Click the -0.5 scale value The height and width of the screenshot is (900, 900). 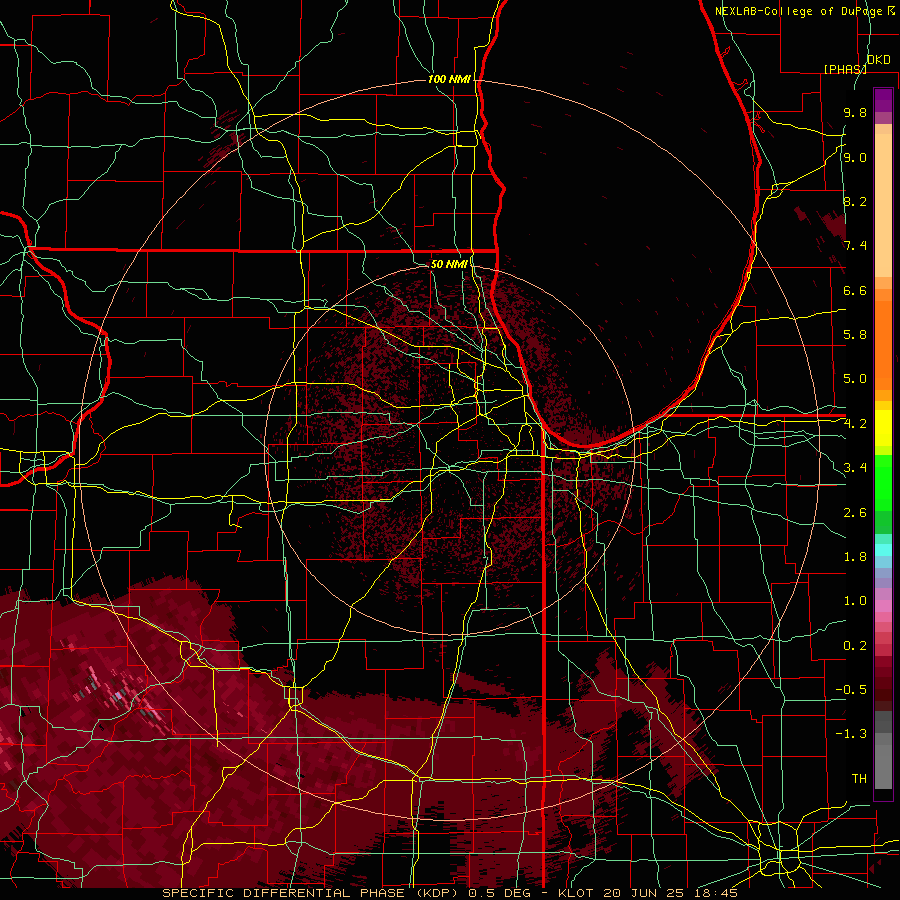point(851,690)
